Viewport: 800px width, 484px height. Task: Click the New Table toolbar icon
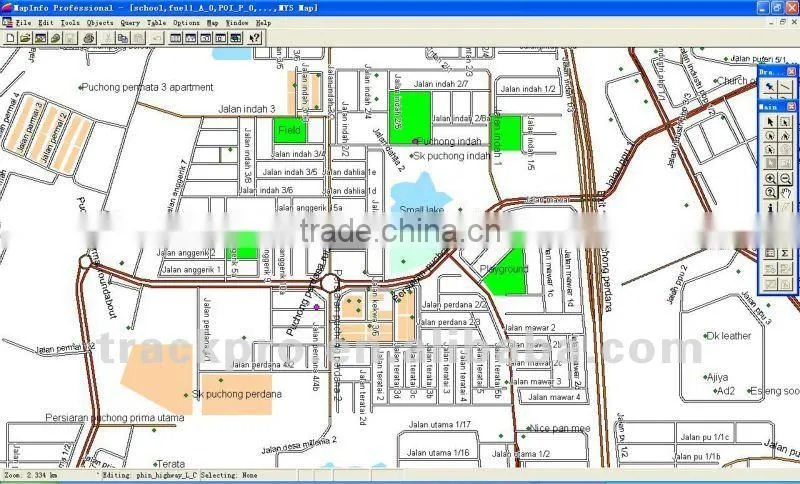click(x=11, y=38)
